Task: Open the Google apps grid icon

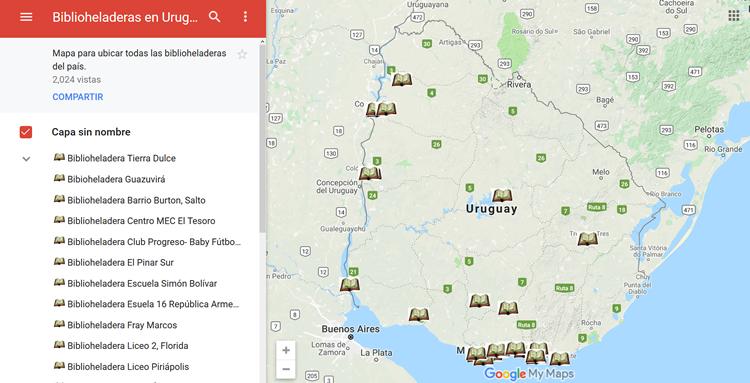Action: [x=733, y=15]
